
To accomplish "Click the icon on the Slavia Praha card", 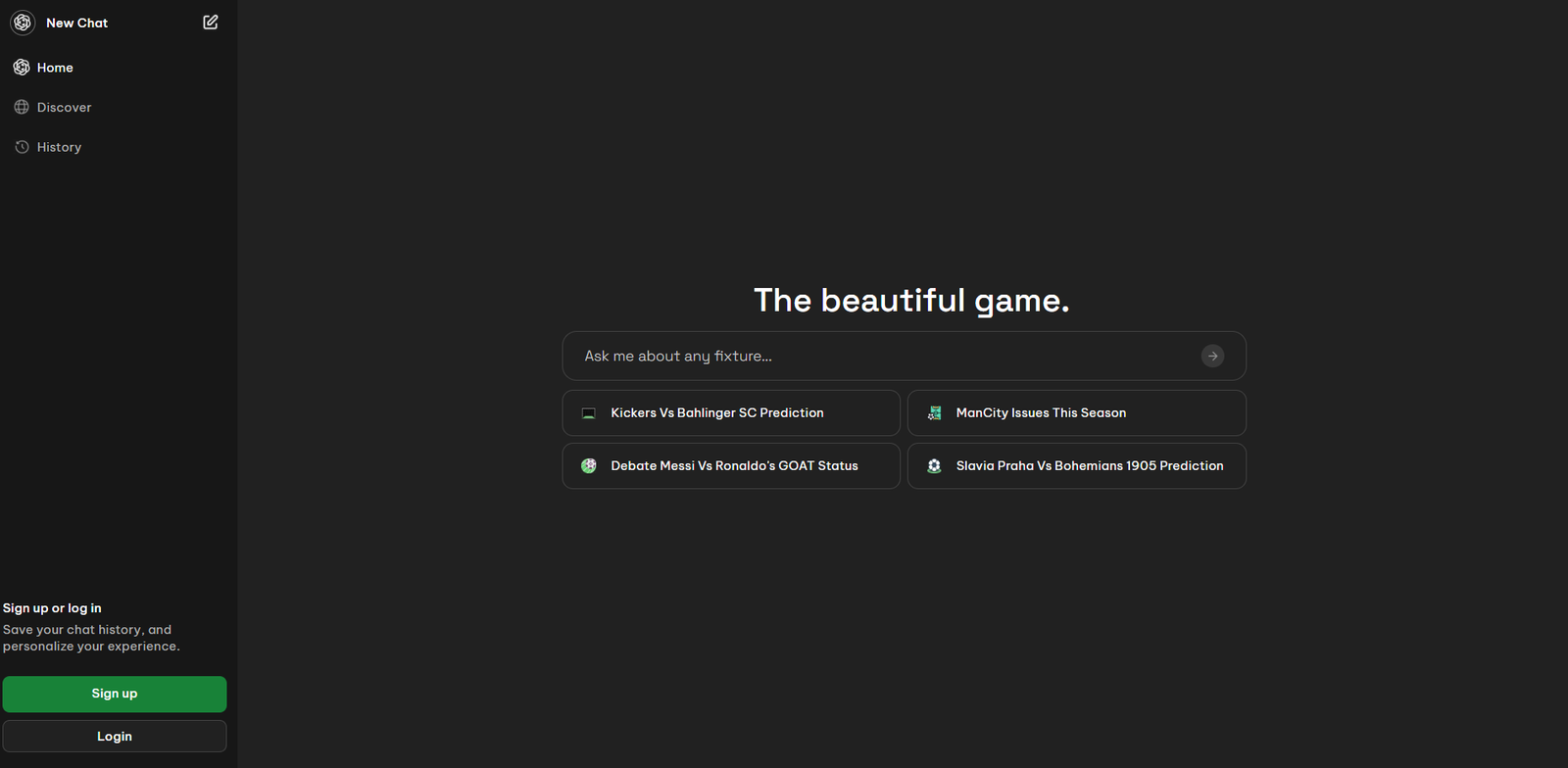I will (934, 466).
